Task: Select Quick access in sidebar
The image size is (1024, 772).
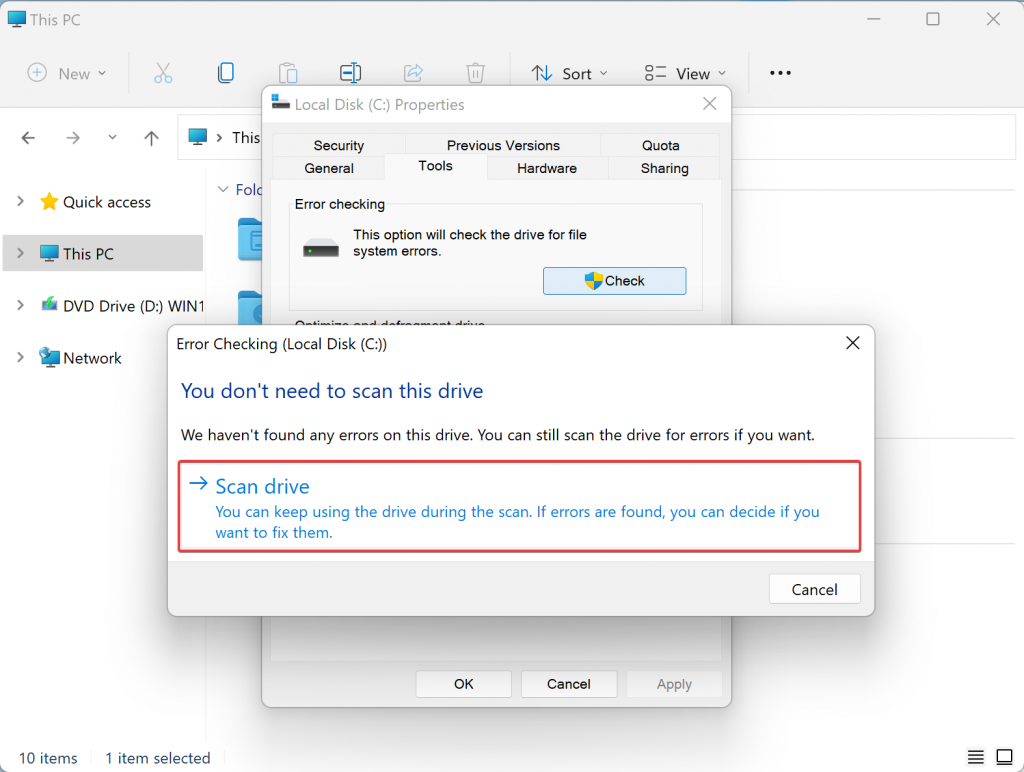Action: 95,202
